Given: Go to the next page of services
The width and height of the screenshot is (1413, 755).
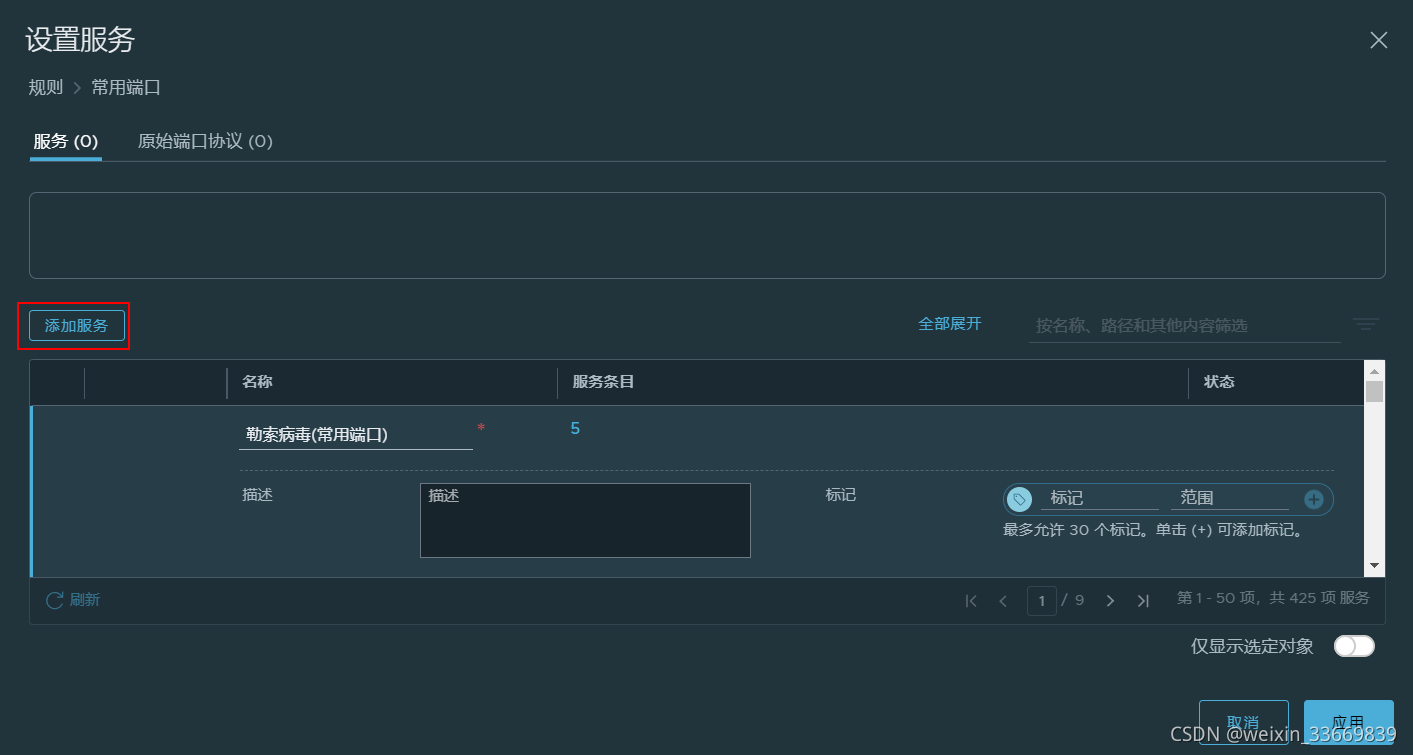Looking at the screenshot, I should pyautogui.click(x=1110, y=601).
